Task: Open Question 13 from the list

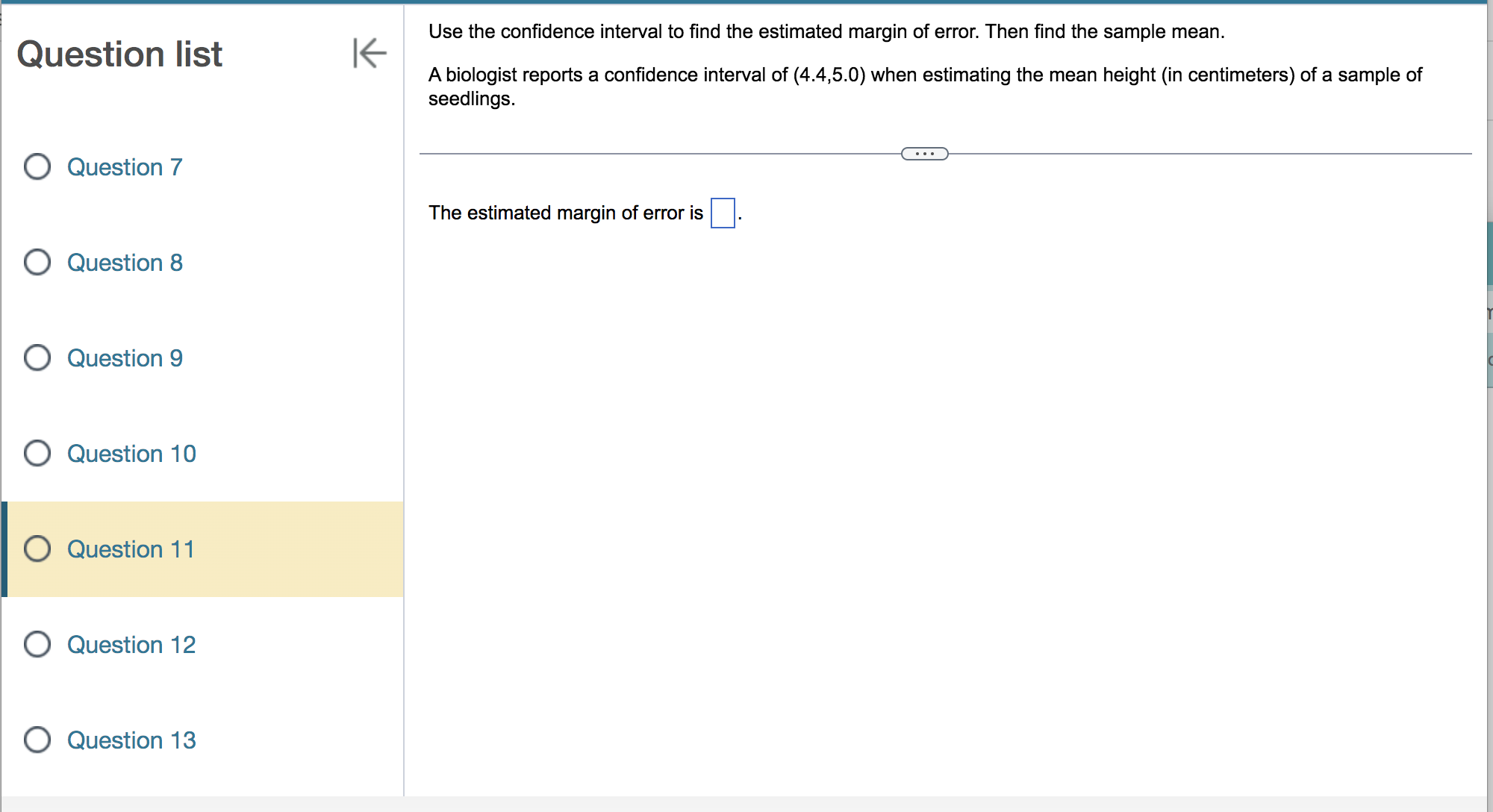Action: click(x=131, y=740)
